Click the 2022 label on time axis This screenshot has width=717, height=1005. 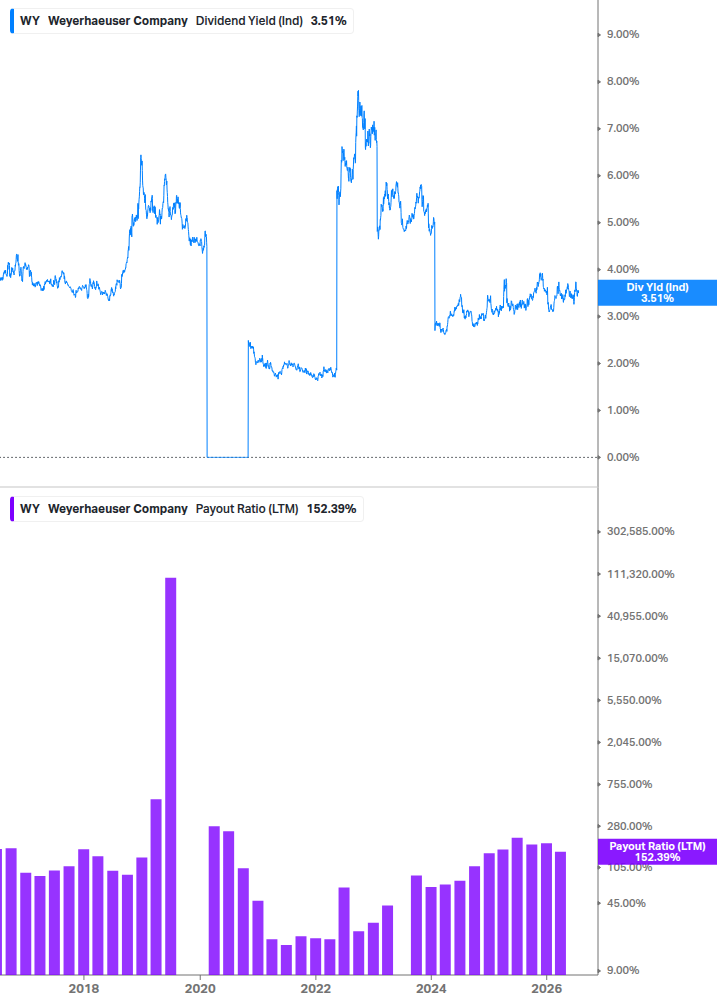tap(316, 988)
